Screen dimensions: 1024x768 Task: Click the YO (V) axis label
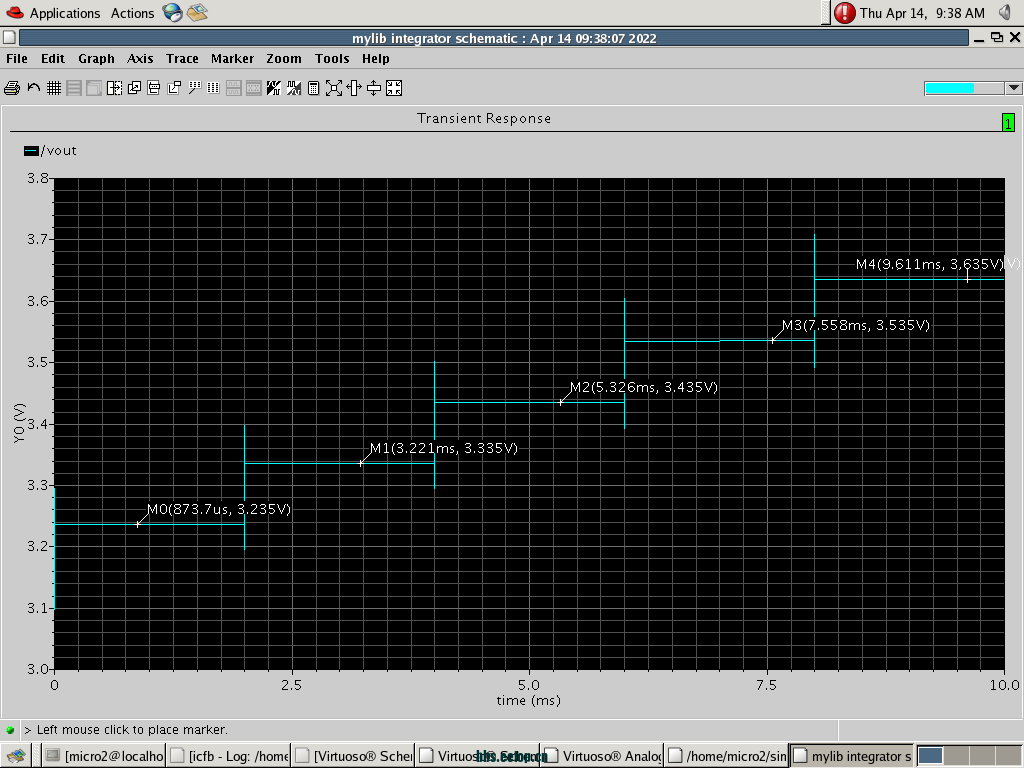[19, 423]
